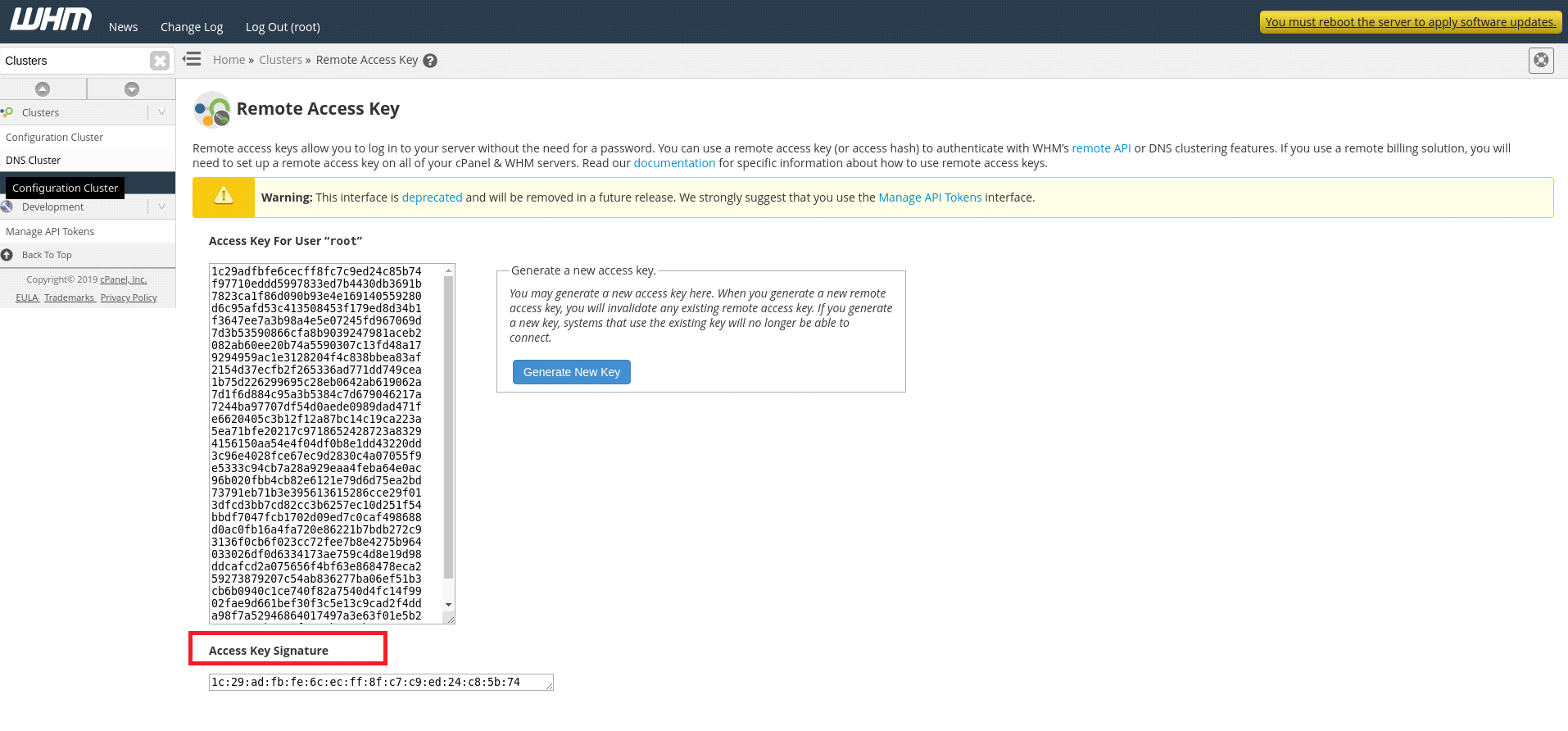Open the documentation link

pos(674,163)
